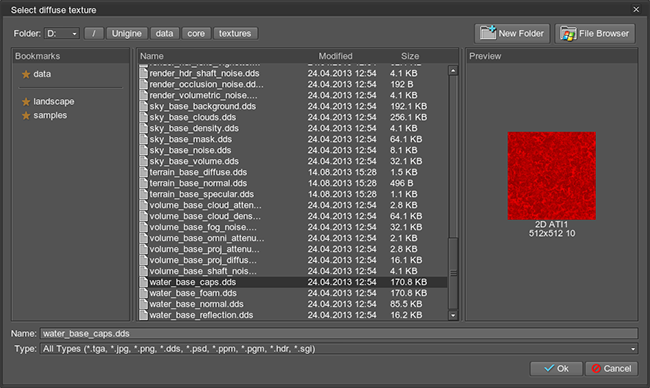Click the star icon beside data bookmark
The height and width of the screenshot is (388, 650).
click(x=26, y=74)
